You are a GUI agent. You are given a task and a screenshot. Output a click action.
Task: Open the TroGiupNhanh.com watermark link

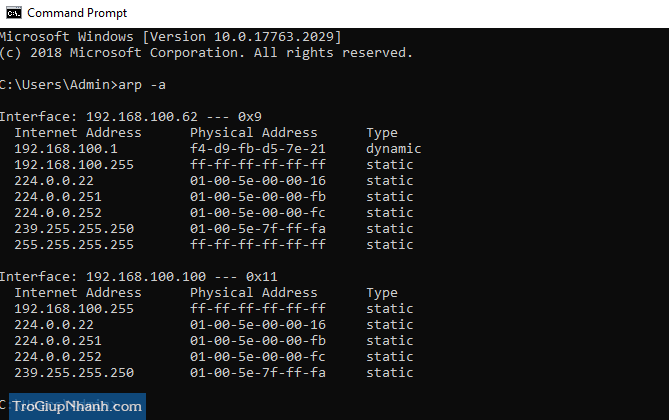click(x=77, y=406)
